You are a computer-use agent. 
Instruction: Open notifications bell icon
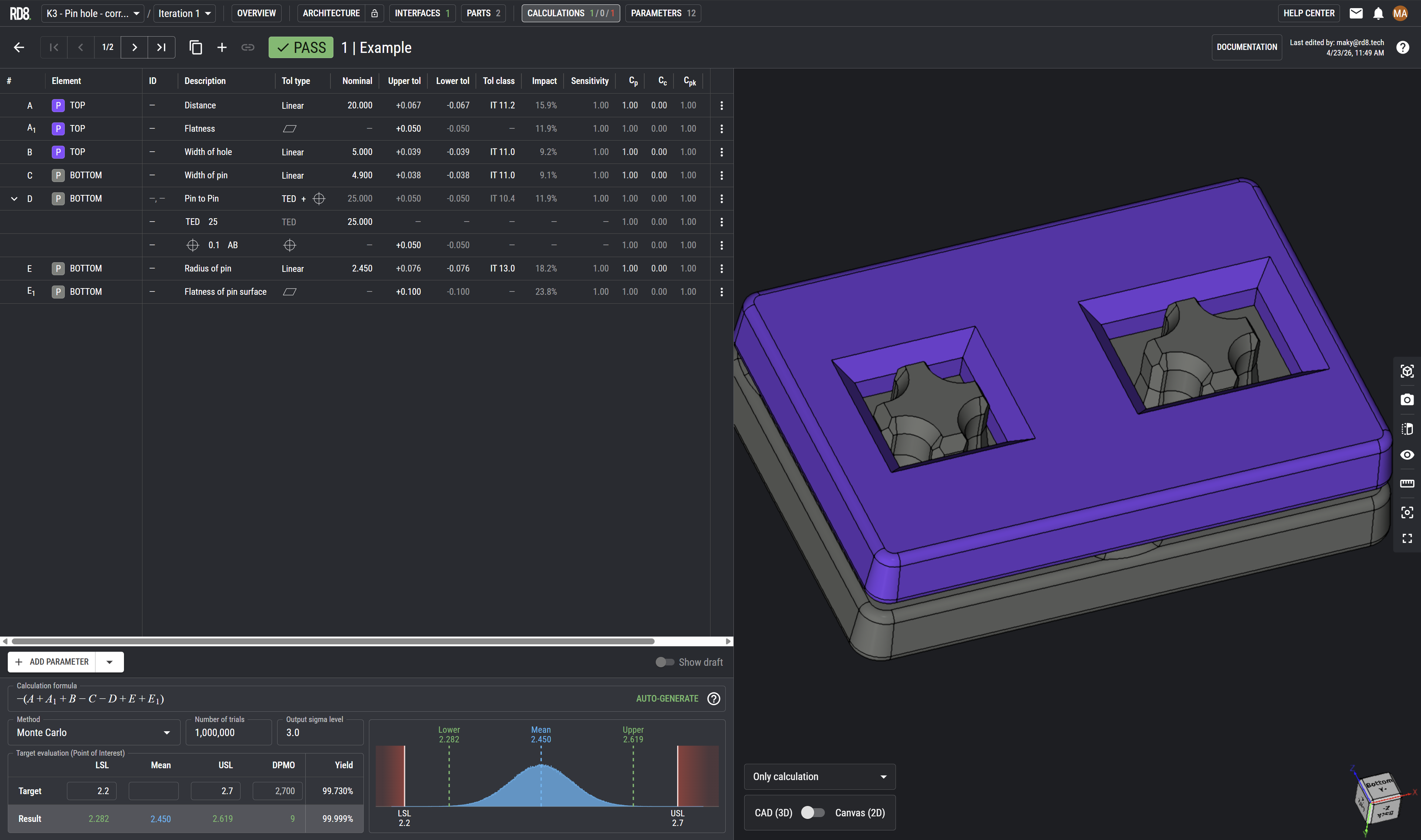[1378, 13]
